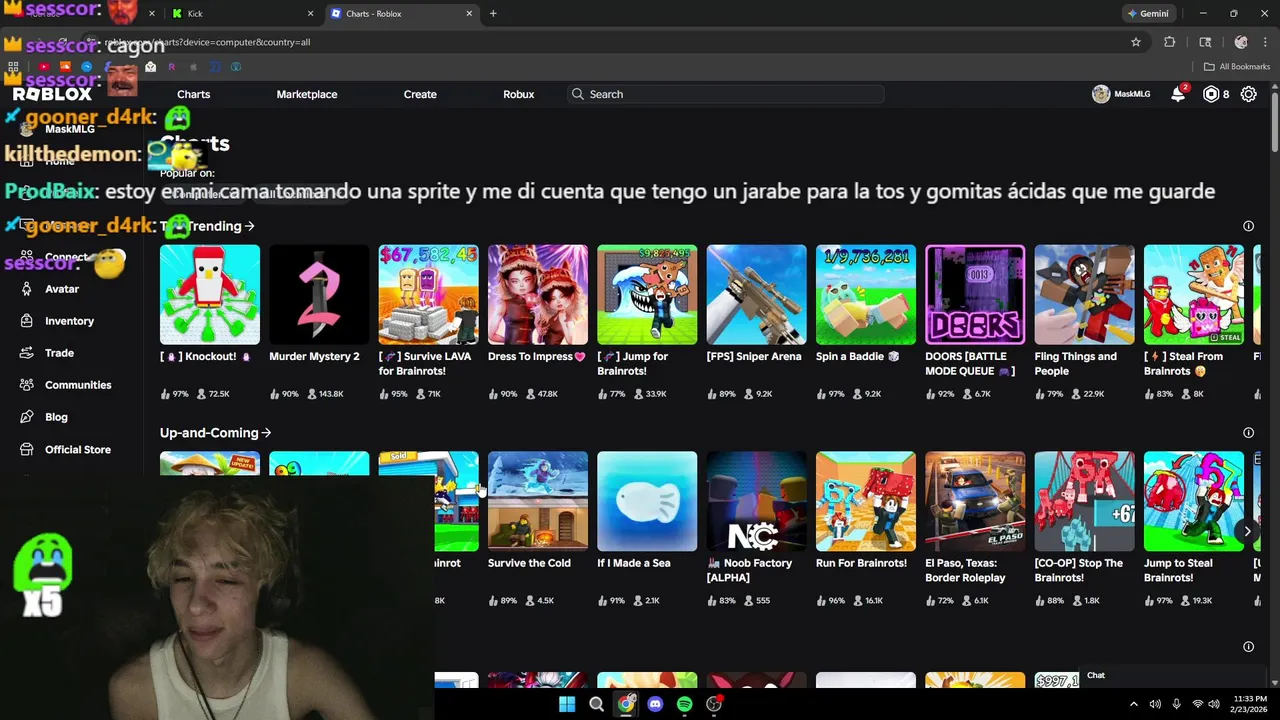Open the DOORS game thumbnail

click(x=975, y=295)
